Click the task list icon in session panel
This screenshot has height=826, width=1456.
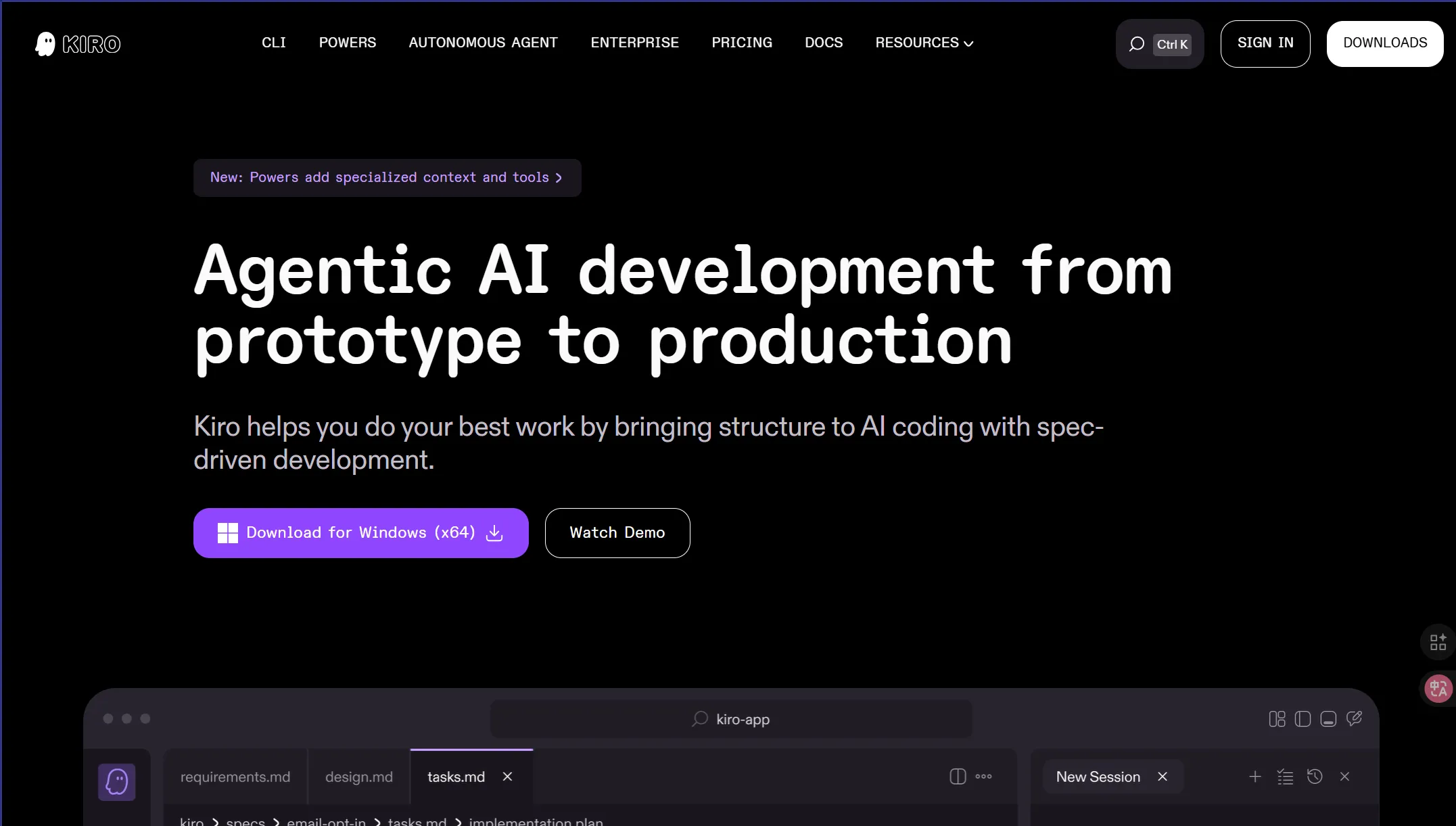click(1285, 777)
